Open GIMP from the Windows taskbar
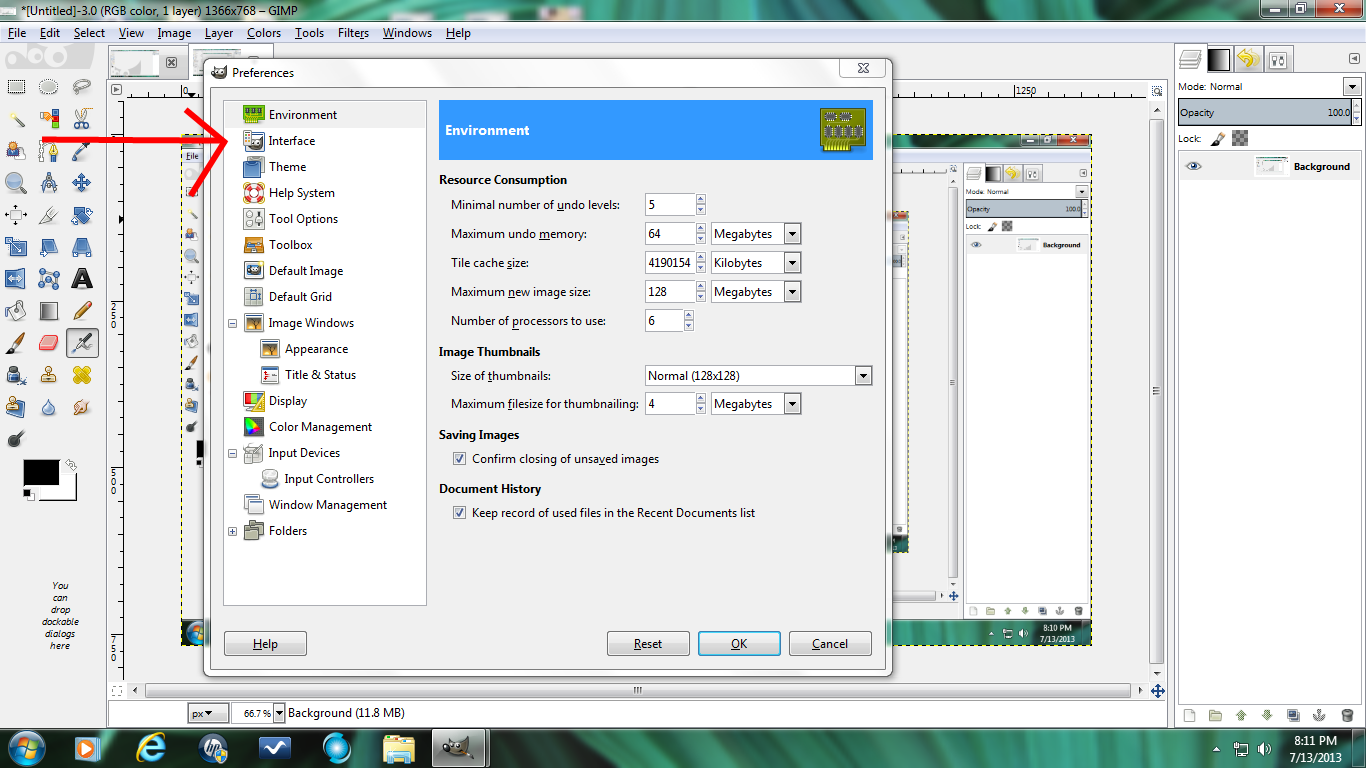The height and width of the screenshot is (768, 1366). coord(459,747)
